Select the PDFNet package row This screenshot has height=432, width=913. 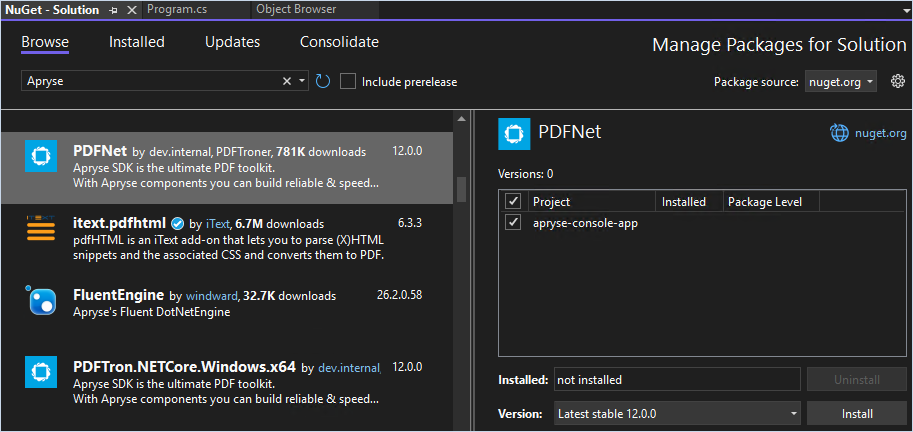[x=227, y=168]
